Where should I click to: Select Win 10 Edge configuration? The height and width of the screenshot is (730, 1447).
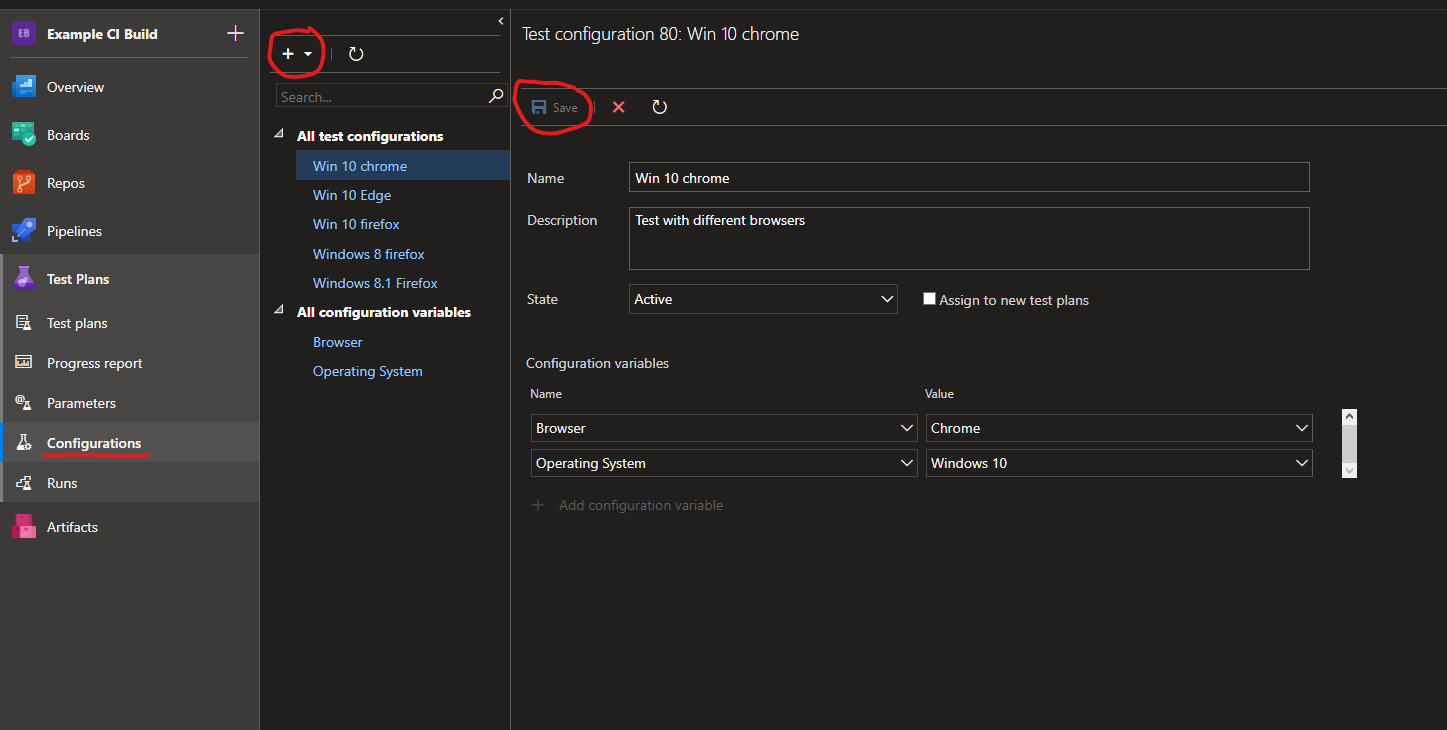point(352,195)
